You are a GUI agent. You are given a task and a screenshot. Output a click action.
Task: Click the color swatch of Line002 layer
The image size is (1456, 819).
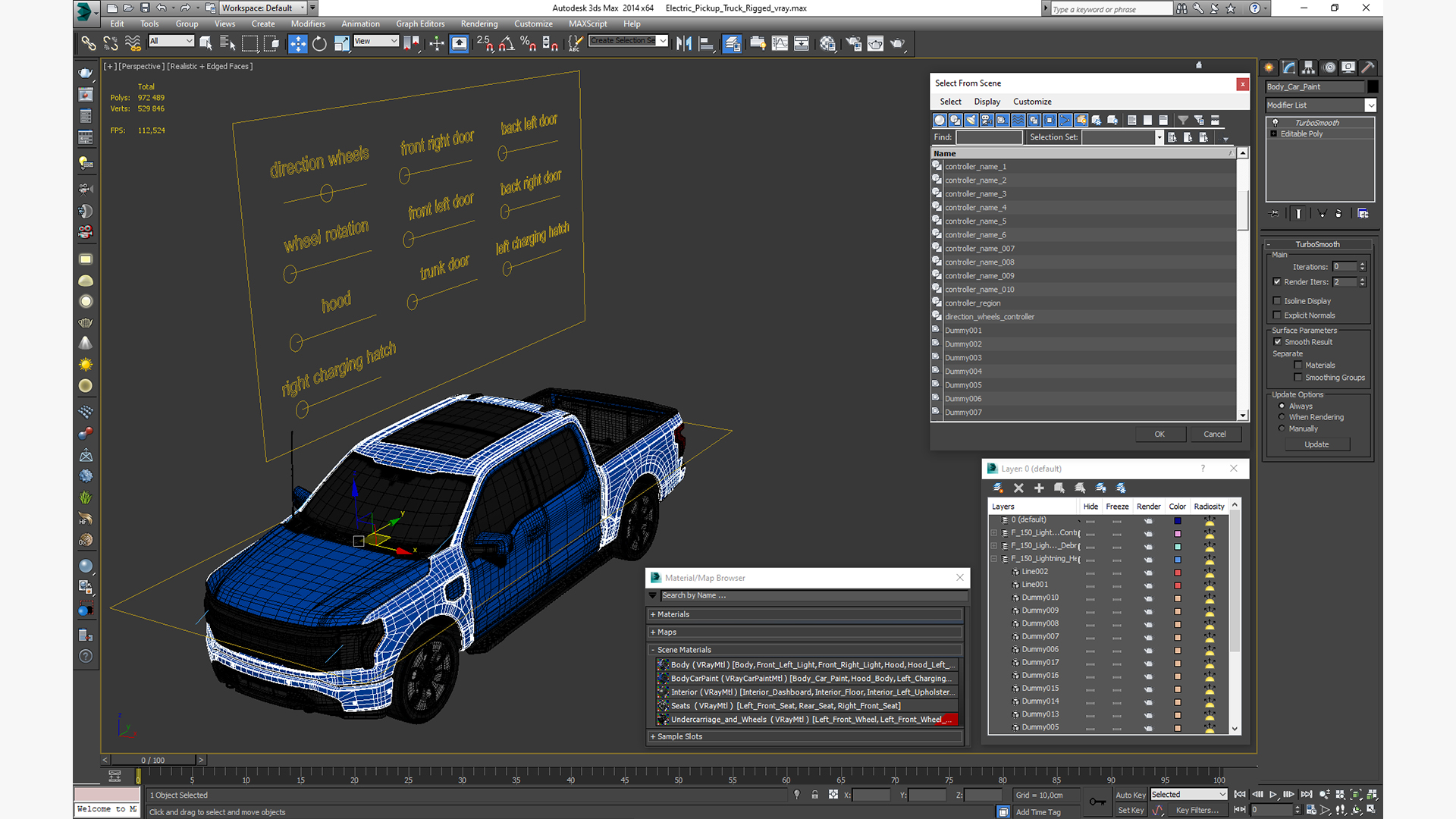tap(1178, 572)
